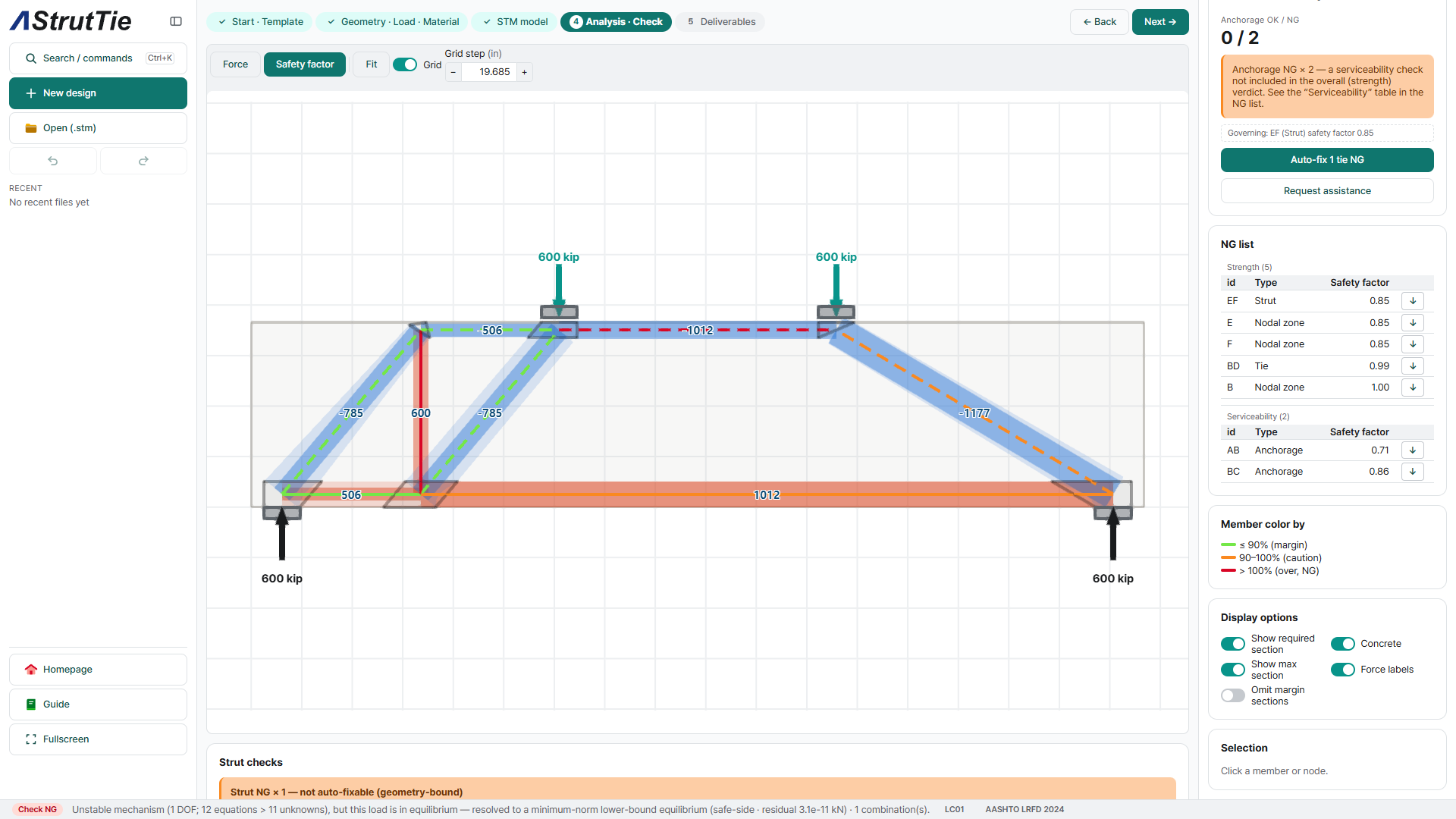This screenshot has width=1456, height=819.
Task: Click the grid step value field
Action: (489, 72)
